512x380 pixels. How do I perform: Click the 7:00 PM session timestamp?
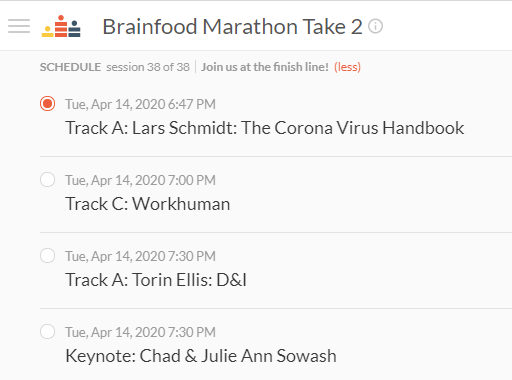140,180
